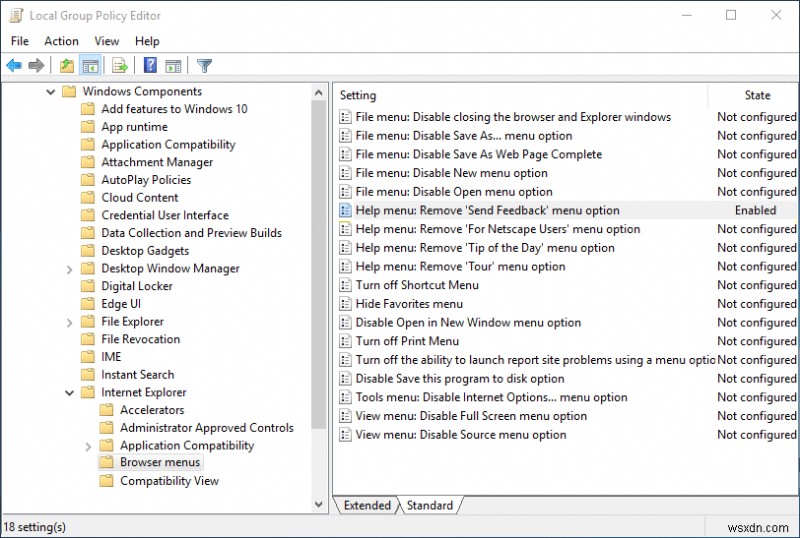Click the policy icon beside 'Help menu: Remove Send Feedback'
Viewport: 800px width, 538px height.
coord(345,210)
